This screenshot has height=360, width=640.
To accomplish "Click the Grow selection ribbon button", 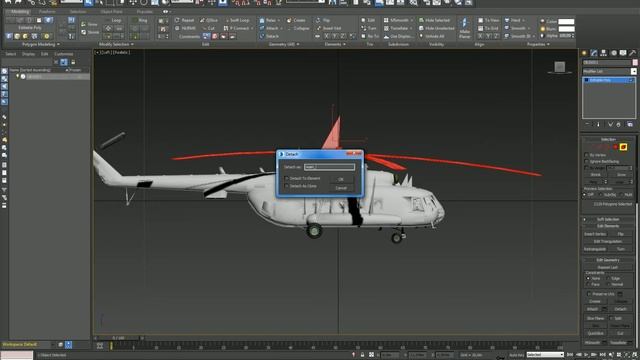I will pyautogui.click(x=90, y=24).
